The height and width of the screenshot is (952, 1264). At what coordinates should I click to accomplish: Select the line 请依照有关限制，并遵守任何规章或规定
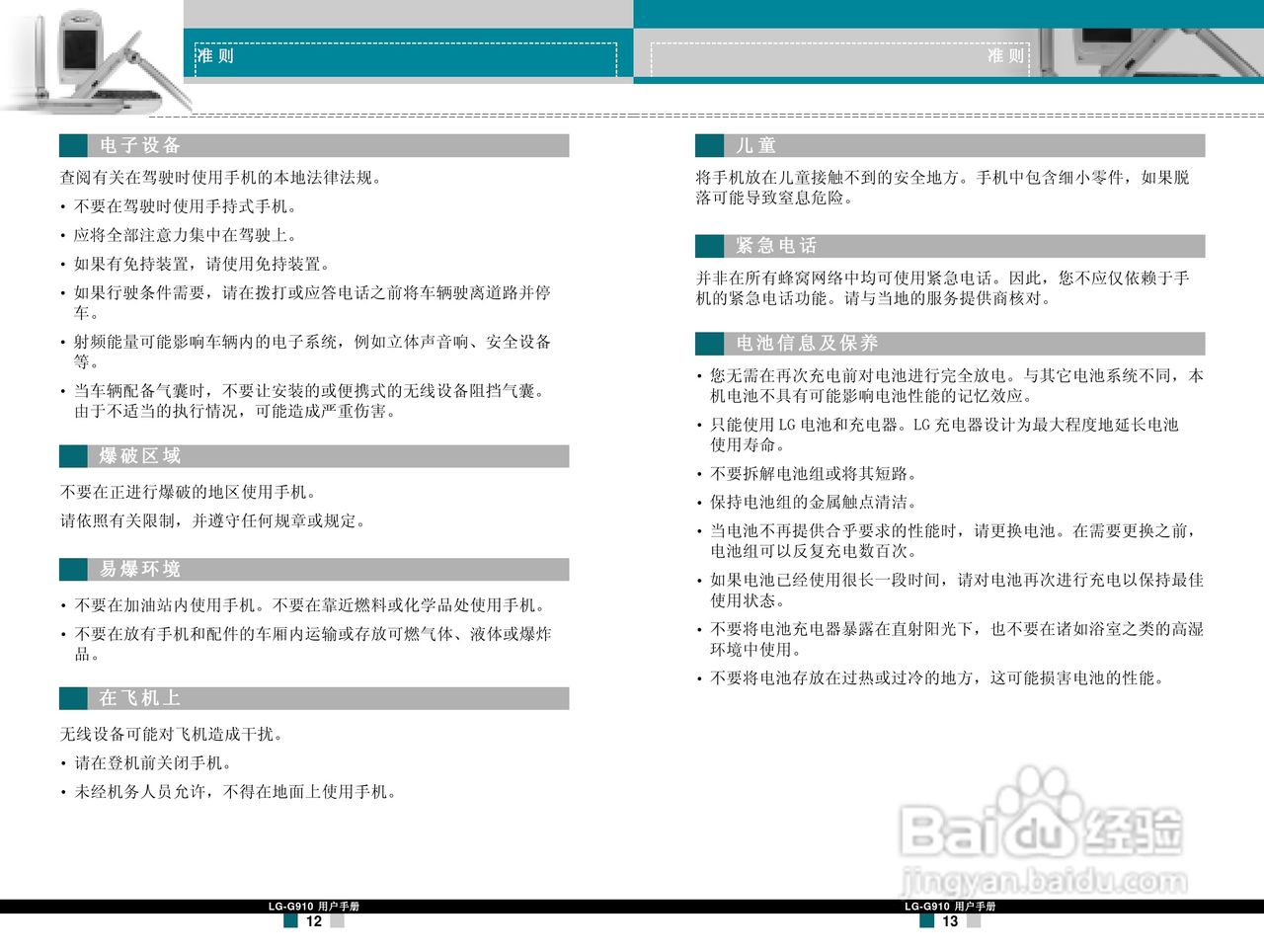[213, 520]
